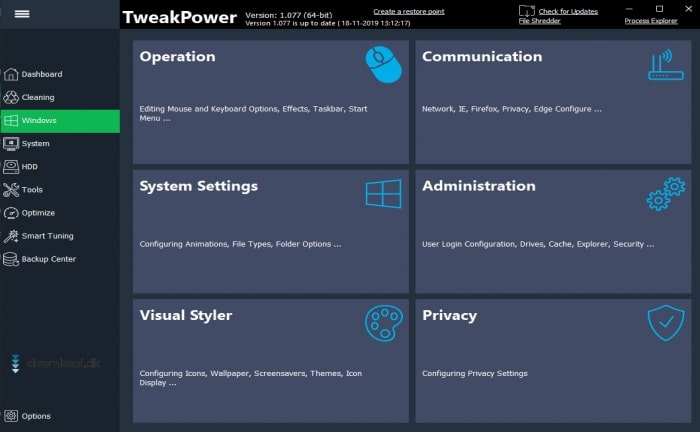Open Process Explorer link
This screenshot has height=432, width=700.
point(651,21)
